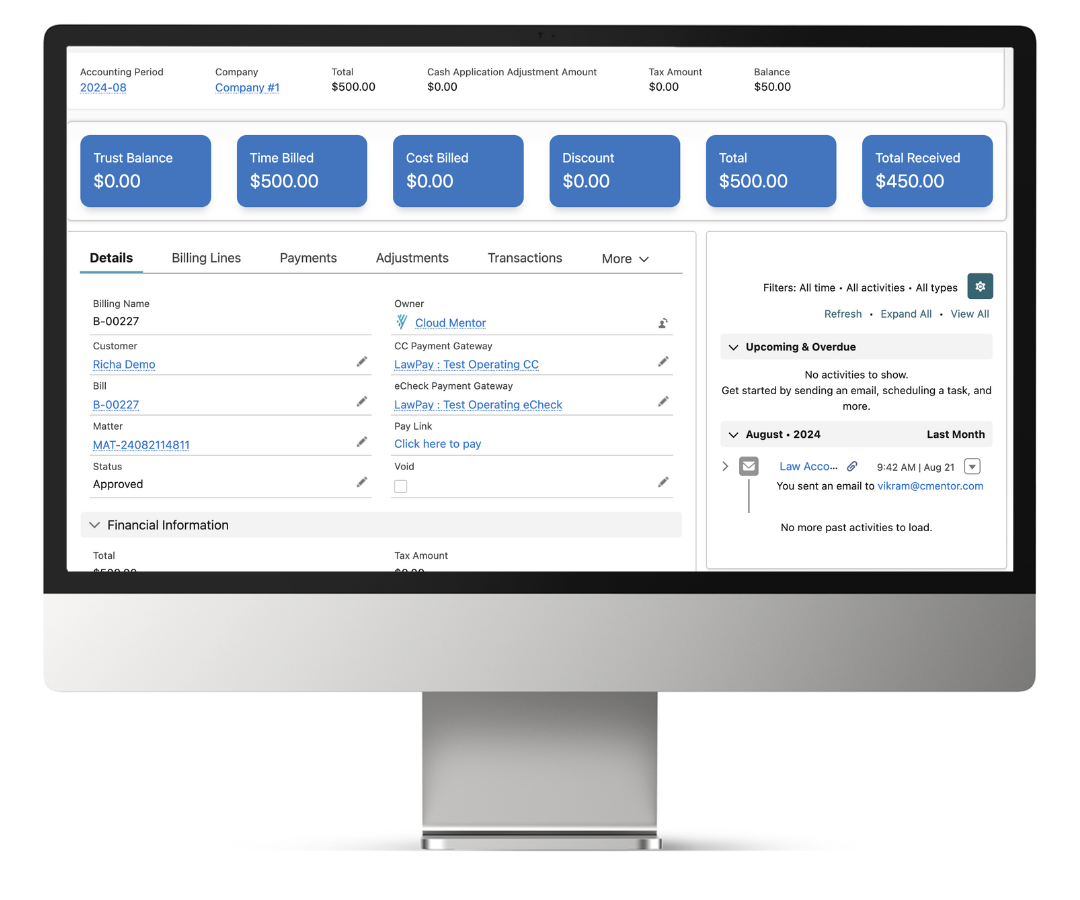Edit the Customer field using its pencil icon
This screenshot has width=1080, height=900.
(362, 361)
